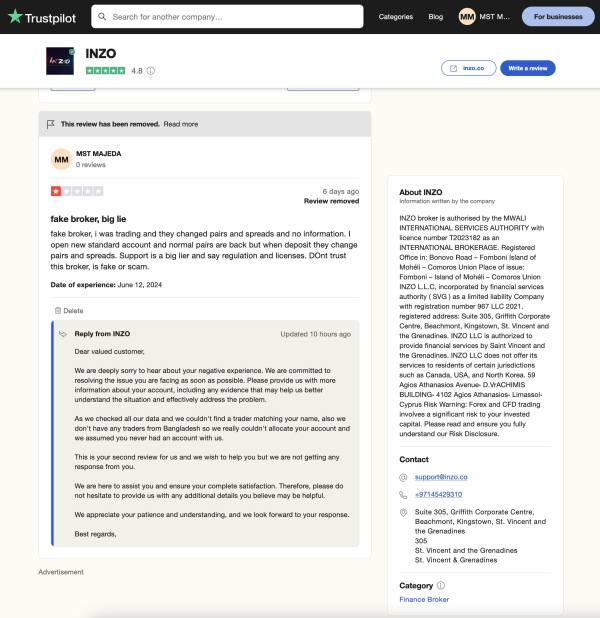Click the +97145429310 phone link
Image resolution: width=600 pixels, height=618 pixels.
(x=438, y=494)
